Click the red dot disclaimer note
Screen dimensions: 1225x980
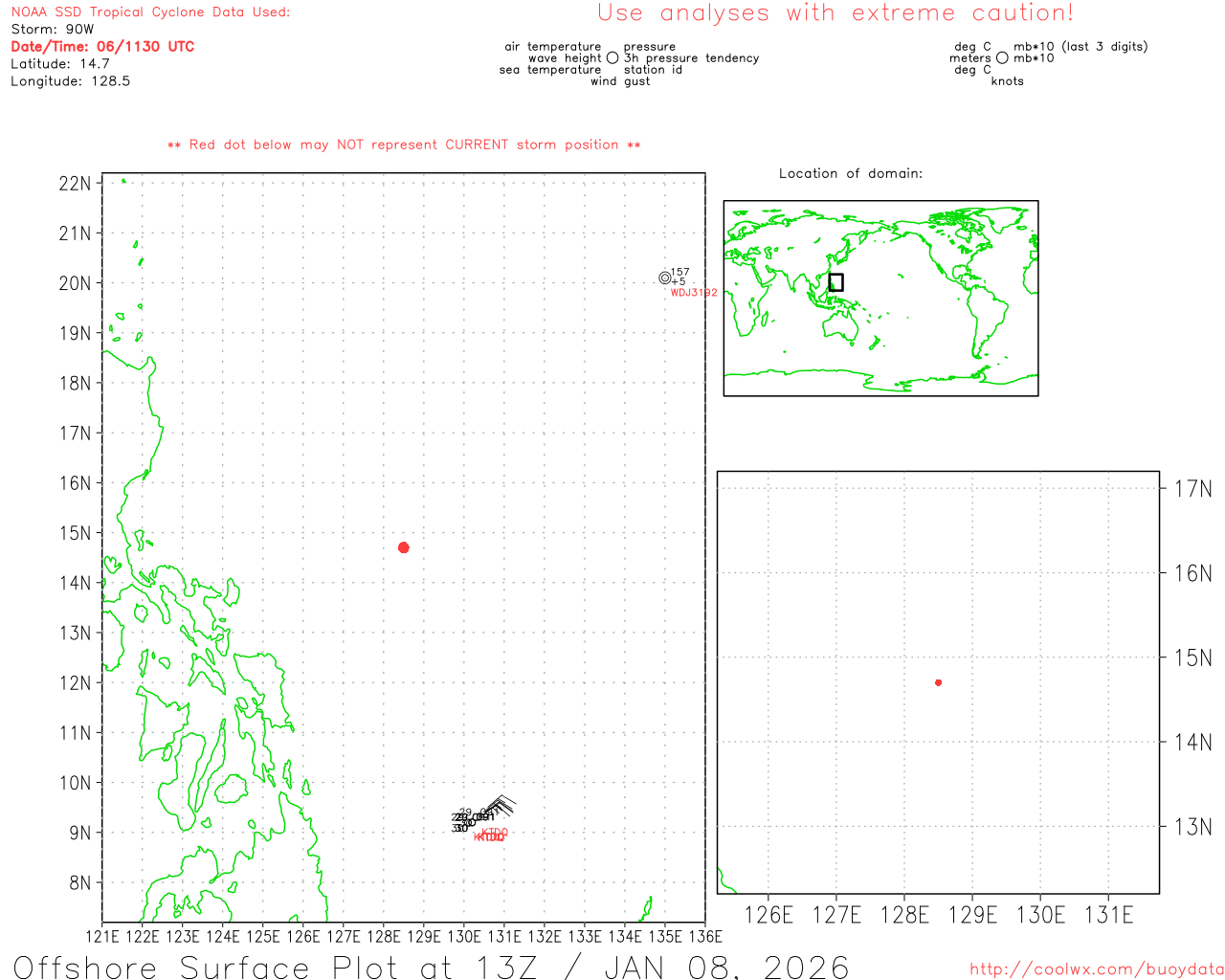pyautogui.click(x=404, y=145)
